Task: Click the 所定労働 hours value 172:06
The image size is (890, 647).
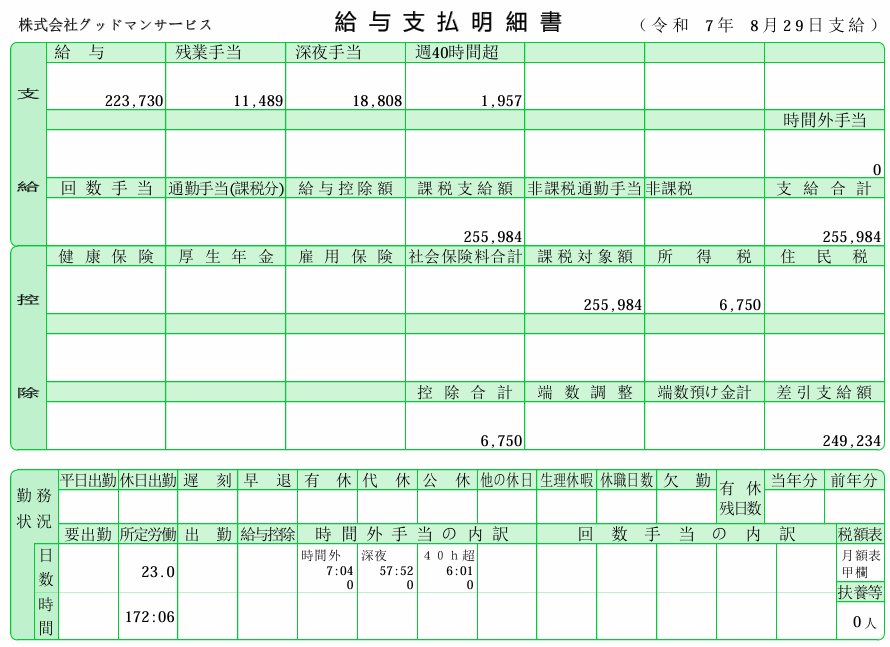Action: tap(150, 617)
